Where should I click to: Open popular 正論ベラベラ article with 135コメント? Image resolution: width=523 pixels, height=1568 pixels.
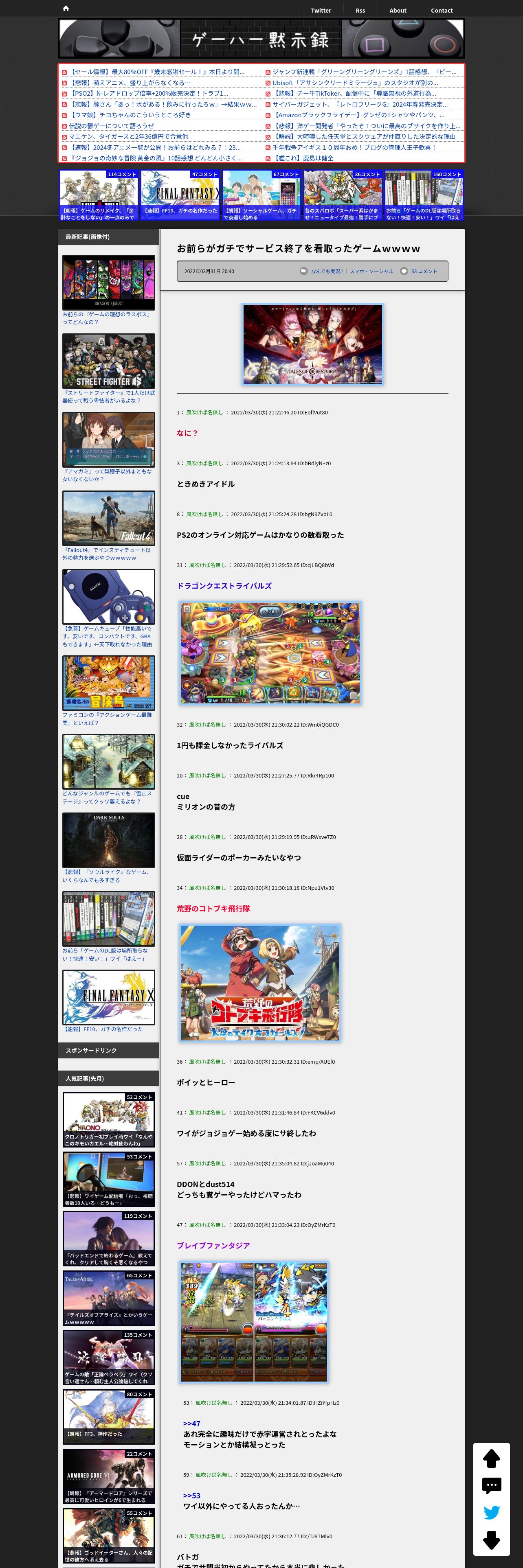[108, 1358]
